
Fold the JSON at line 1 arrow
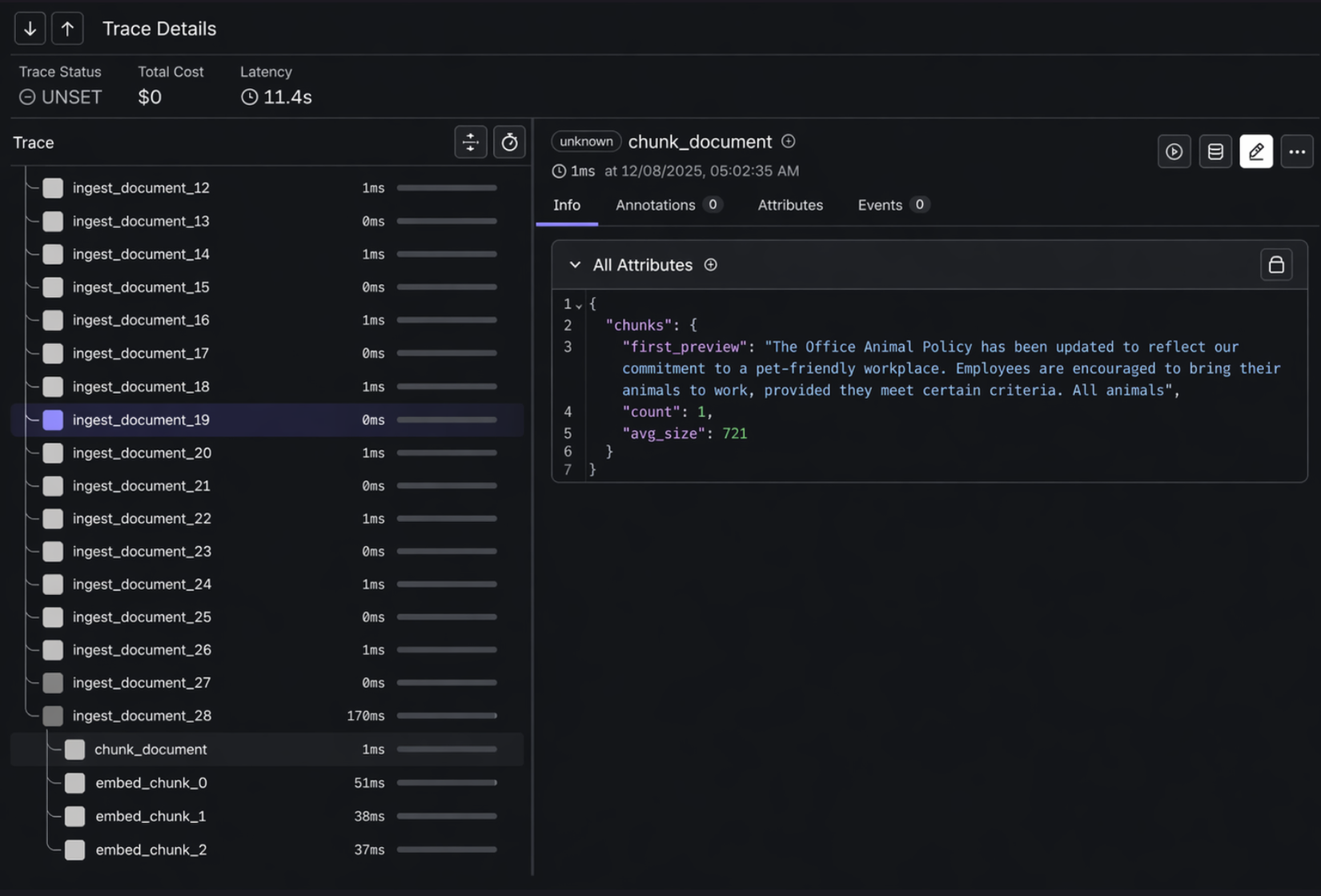[579, 305]
